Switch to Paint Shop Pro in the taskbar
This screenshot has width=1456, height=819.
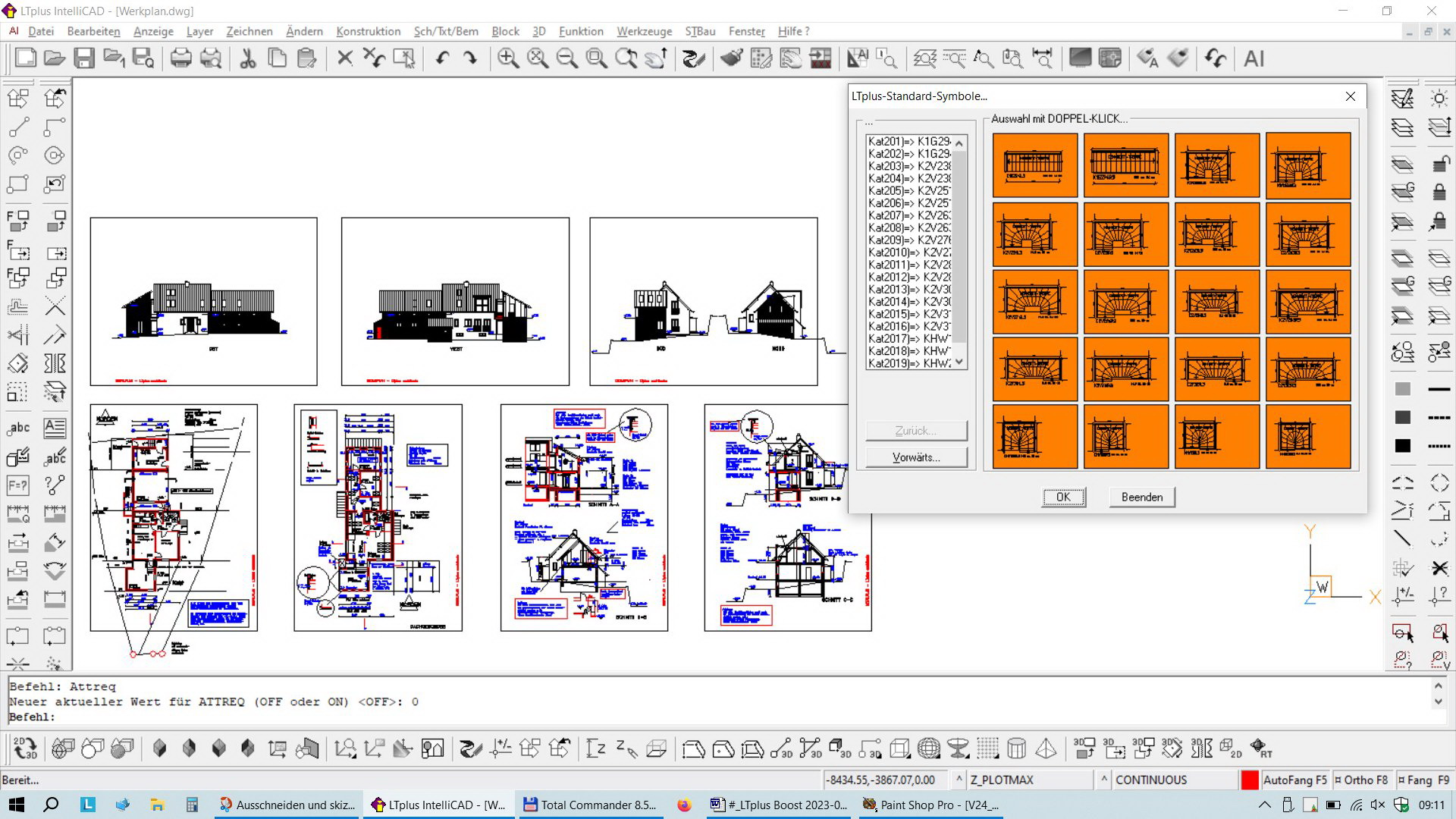pyautogui.click(x=932, y=805)
